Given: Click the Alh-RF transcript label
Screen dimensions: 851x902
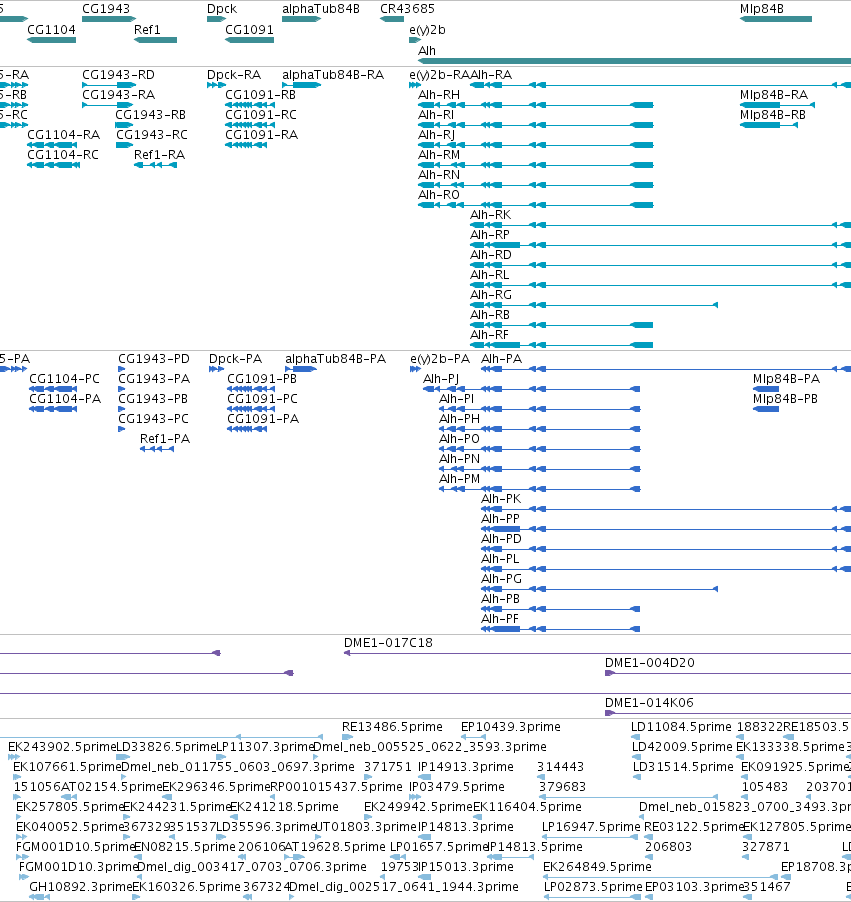Looking at the screenshot, I should click(489, 335).
